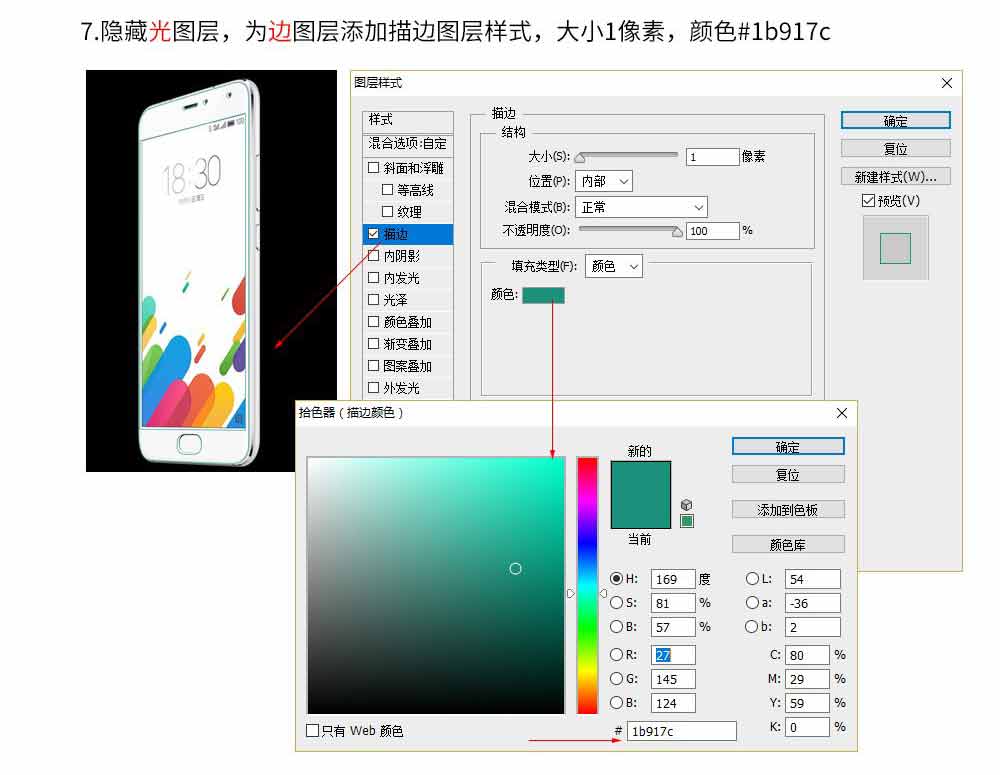1000x775 pixels.
Task: Click the 不透明度 opacity slider handle
Action: tap(677, 232)
